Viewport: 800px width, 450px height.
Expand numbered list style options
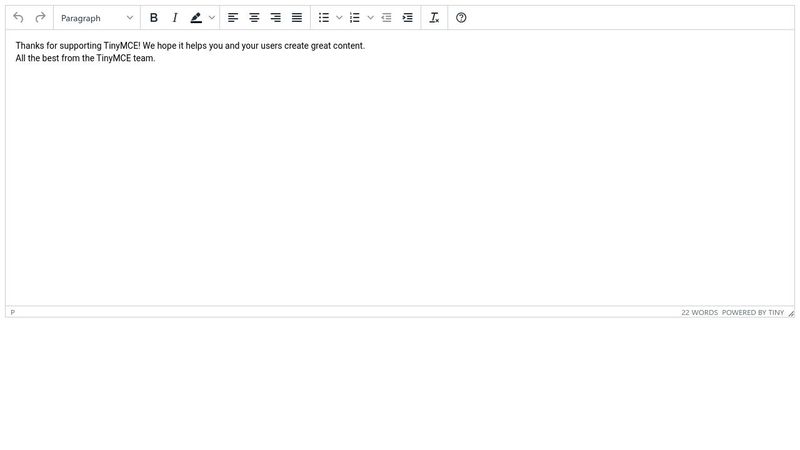pos(370,18)
